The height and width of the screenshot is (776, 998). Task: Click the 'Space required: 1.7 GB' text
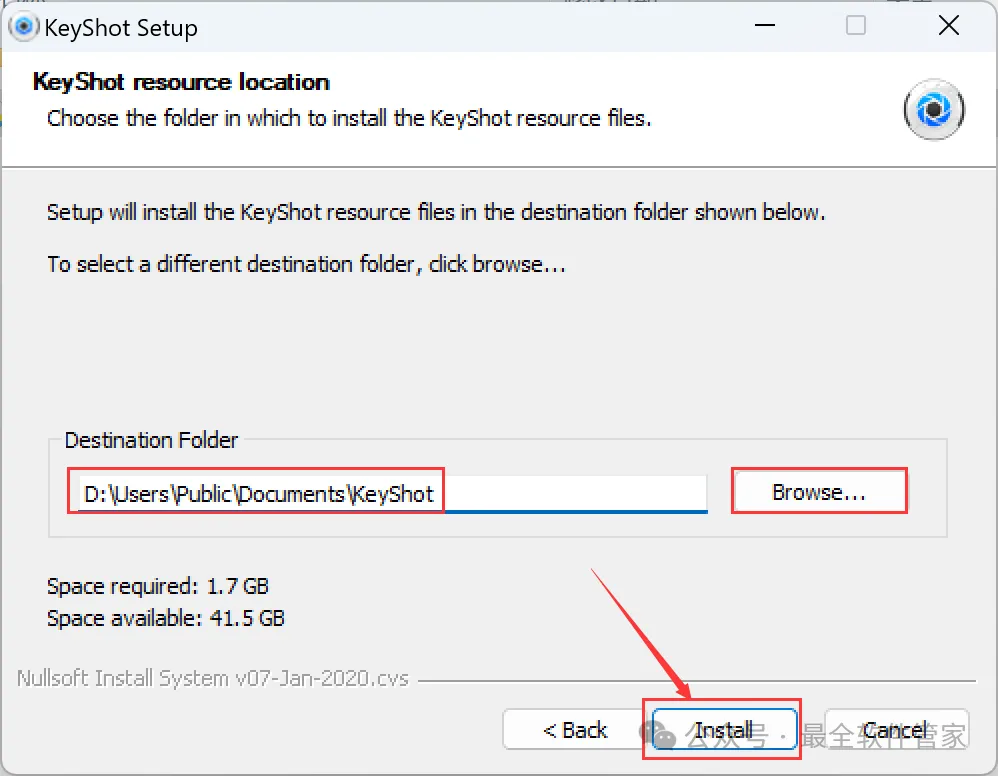click(158, 586)
